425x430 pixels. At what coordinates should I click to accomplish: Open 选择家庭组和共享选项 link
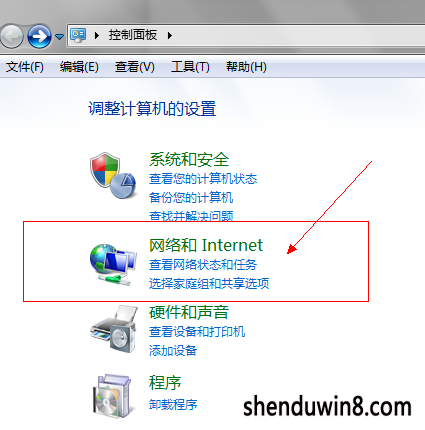coord(209,284)
